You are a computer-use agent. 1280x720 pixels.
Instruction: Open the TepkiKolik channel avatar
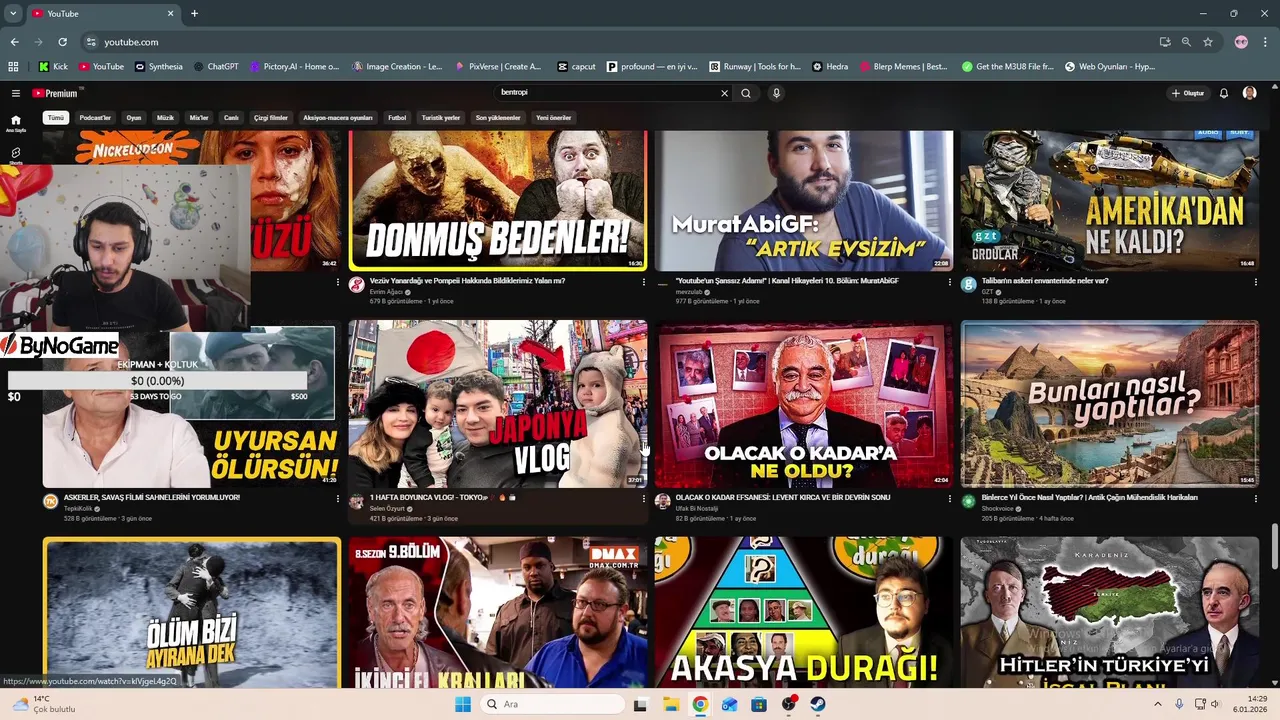tap(50, 501)
